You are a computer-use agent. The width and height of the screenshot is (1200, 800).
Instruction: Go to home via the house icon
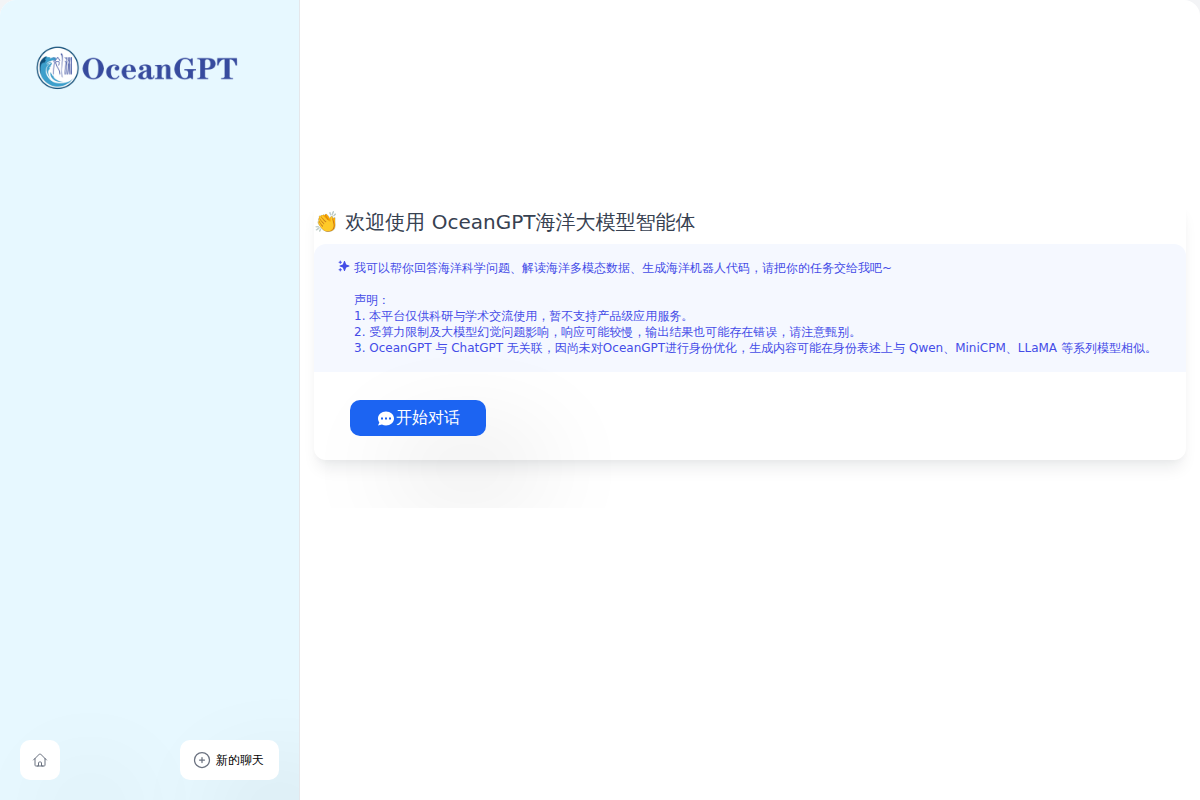coord(40,760)
